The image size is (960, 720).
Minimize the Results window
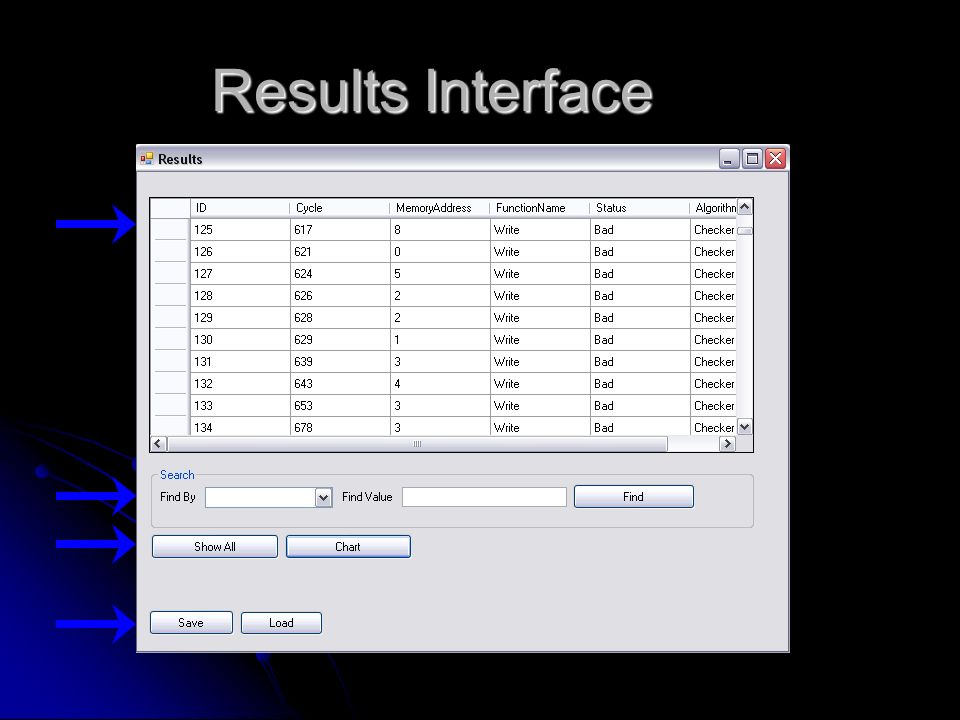pyautogui.click(x=729, y=159)
